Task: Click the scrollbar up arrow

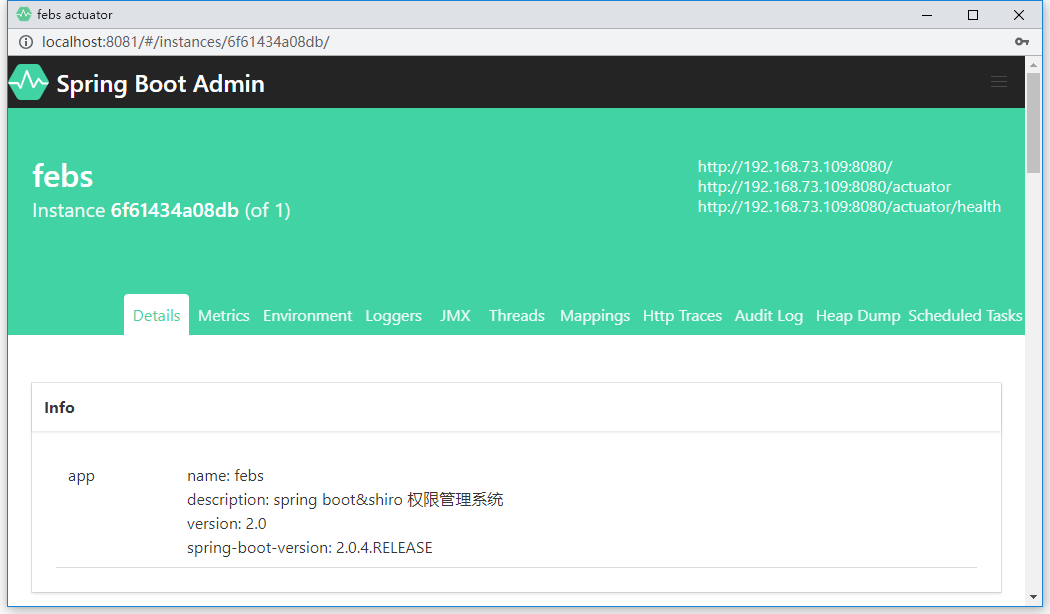Action: (1033, 65)
